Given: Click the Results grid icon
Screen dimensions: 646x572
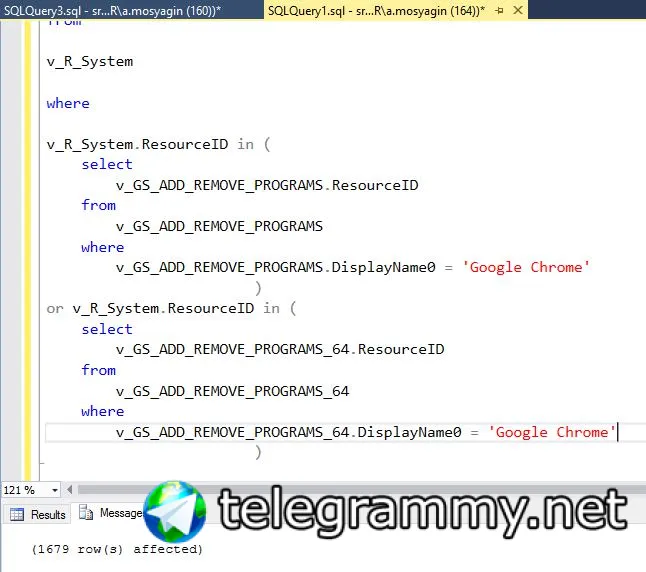Looking at the screenshot, I should (x=17, y=514).
